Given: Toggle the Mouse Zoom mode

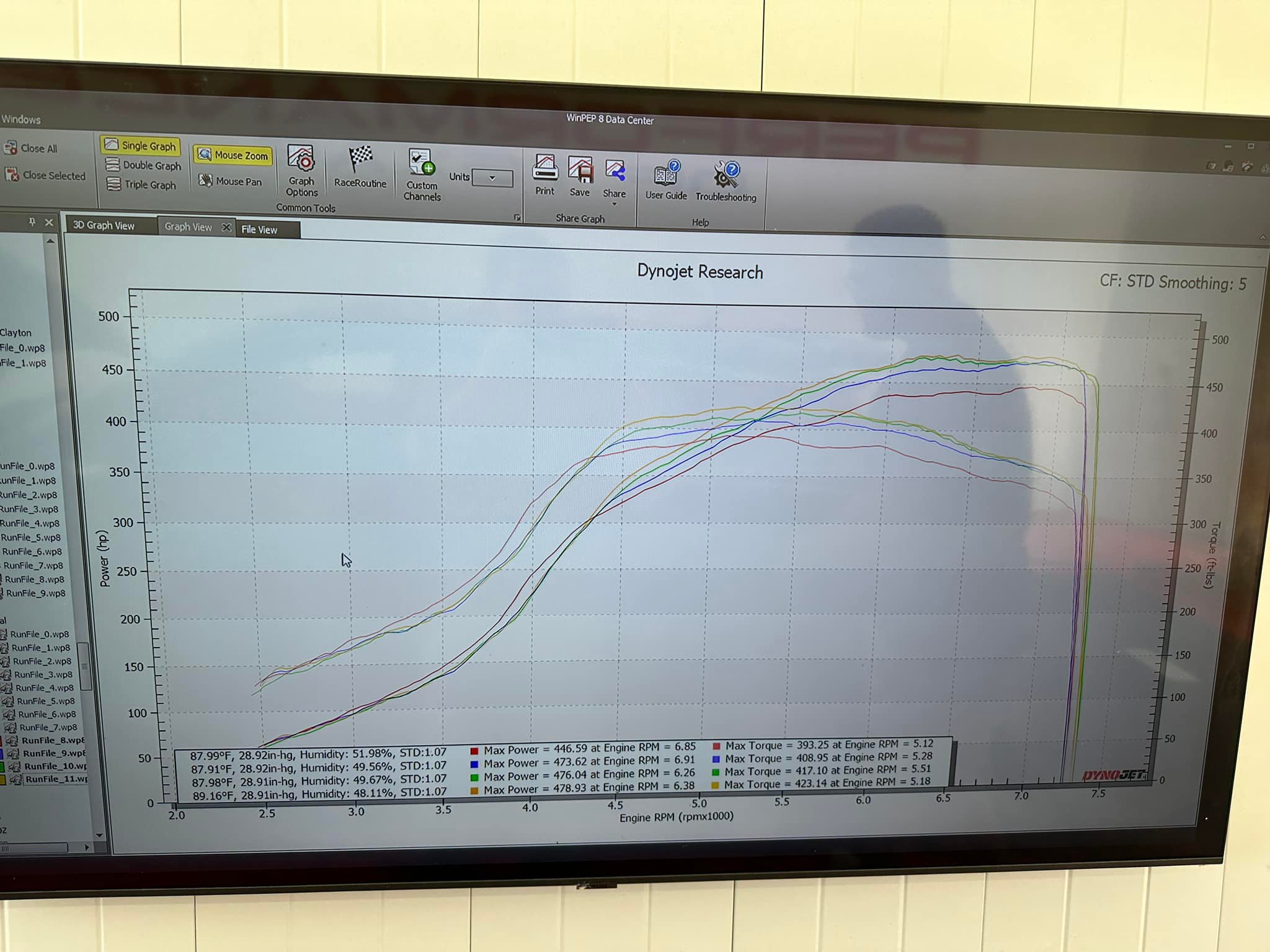Looking at the screenshot, I should 233,155.
